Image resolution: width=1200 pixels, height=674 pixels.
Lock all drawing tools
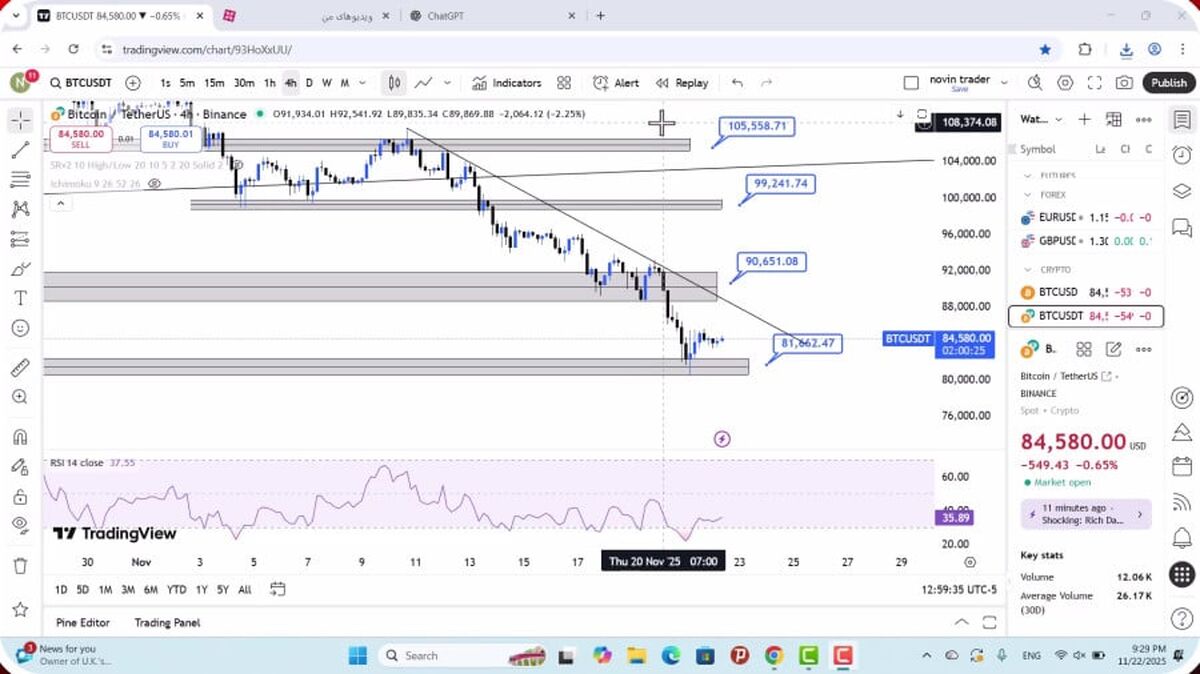tap(20, 496)
